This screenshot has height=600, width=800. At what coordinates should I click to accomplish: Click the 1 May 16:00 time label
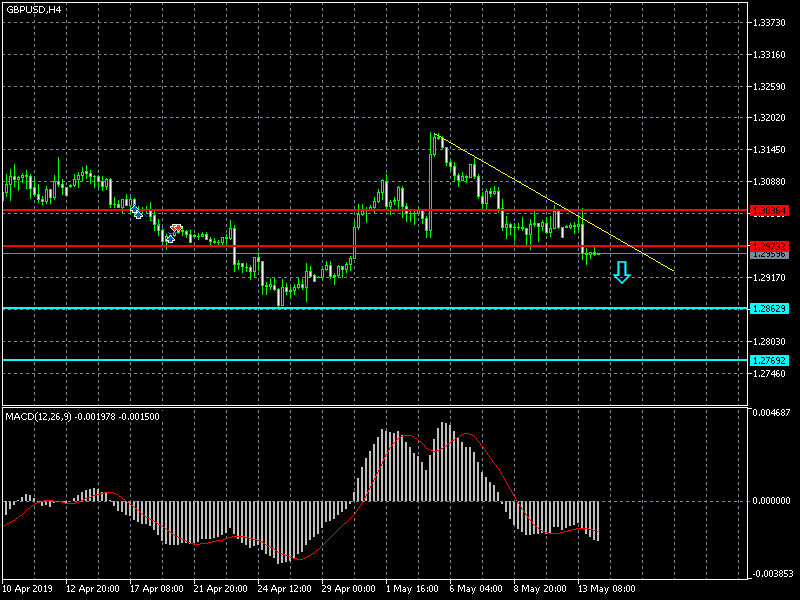click(x=411, y=589)
